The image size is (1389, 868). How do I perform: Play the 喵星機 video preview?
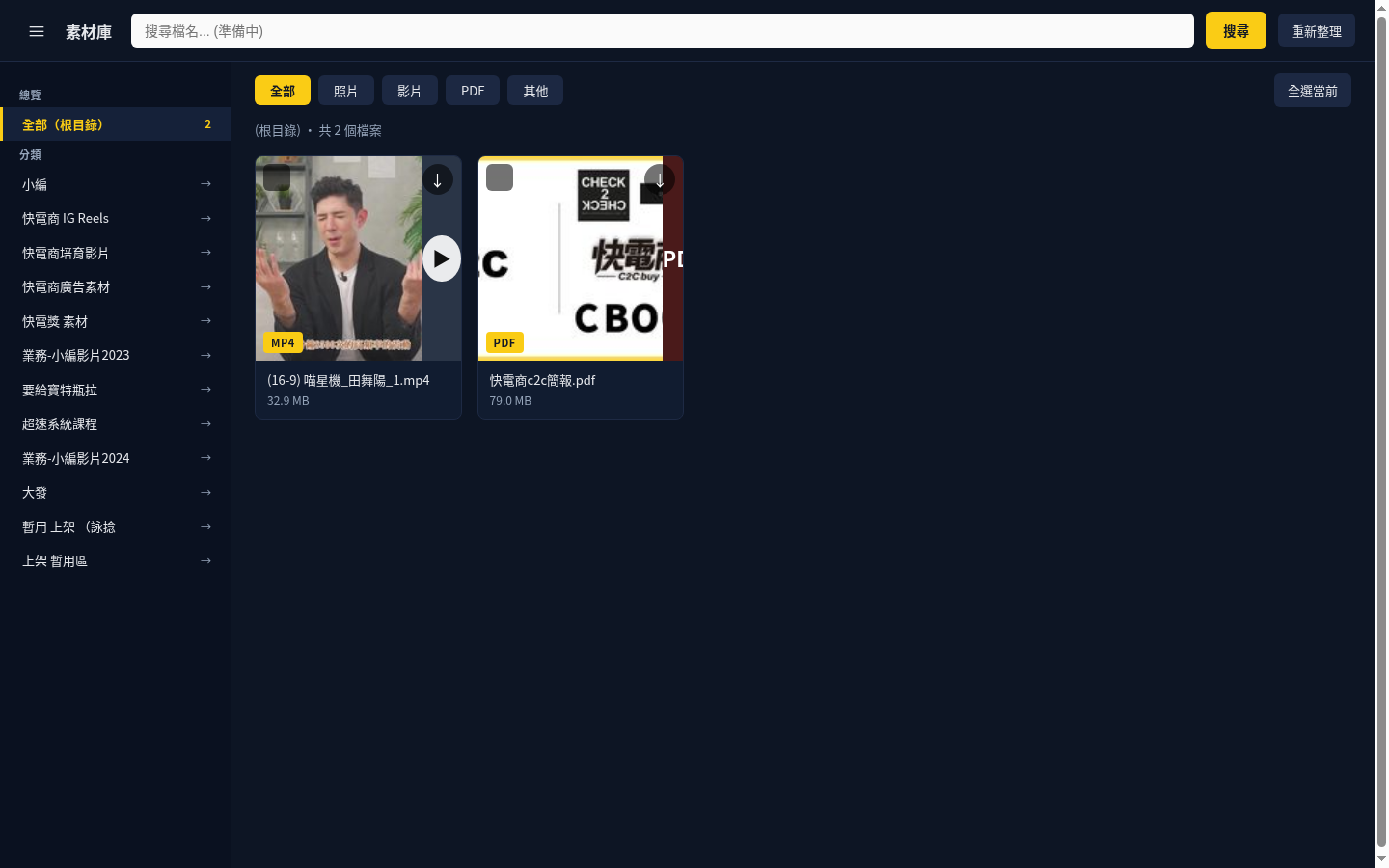[x=442, y=258]
